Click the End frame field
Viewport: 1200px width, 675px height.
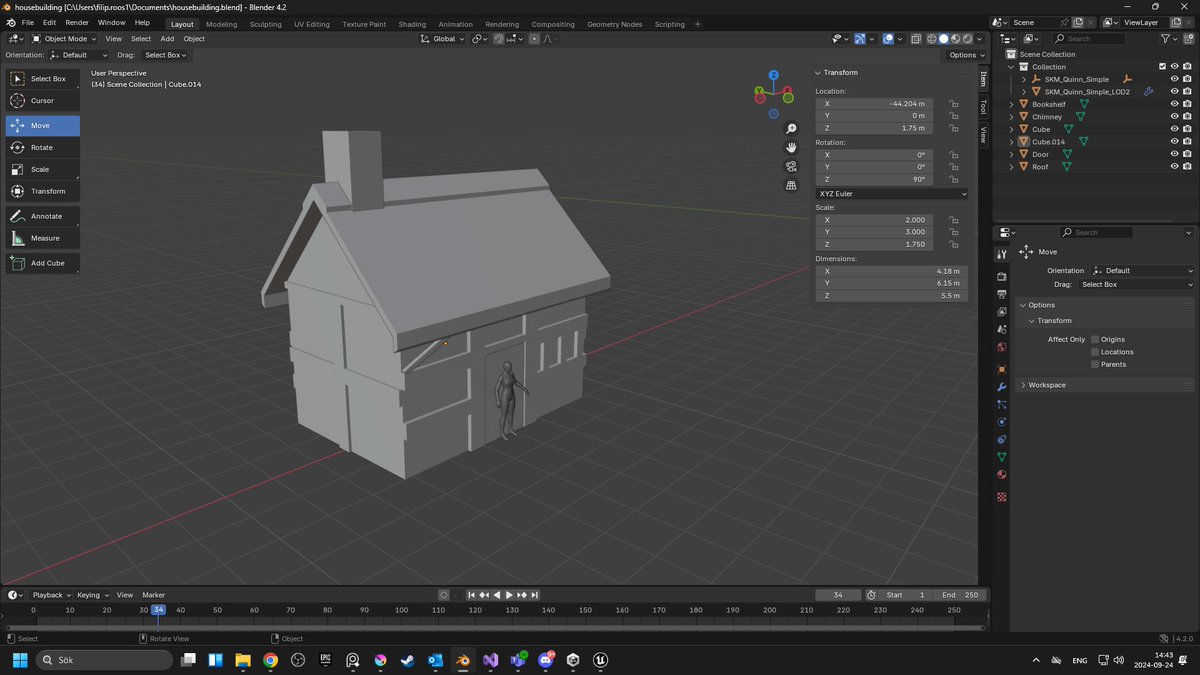click(959, 595)
